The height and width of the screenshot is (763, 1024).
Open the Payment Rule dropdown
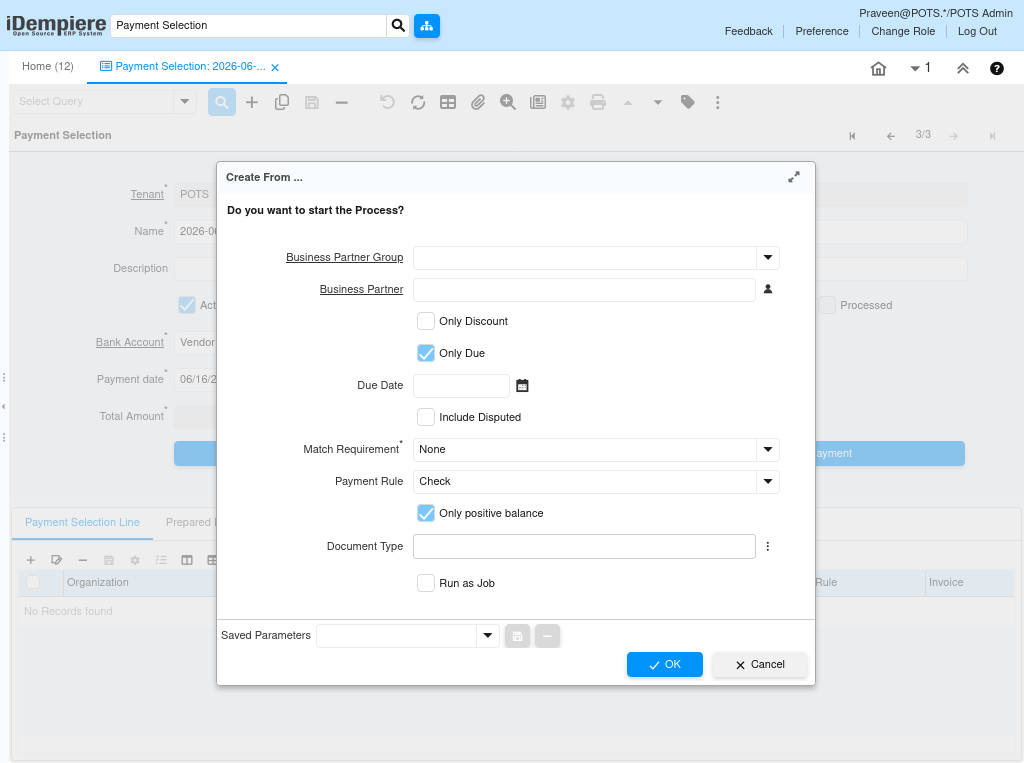pyautogui.click(x=768, y=482)
